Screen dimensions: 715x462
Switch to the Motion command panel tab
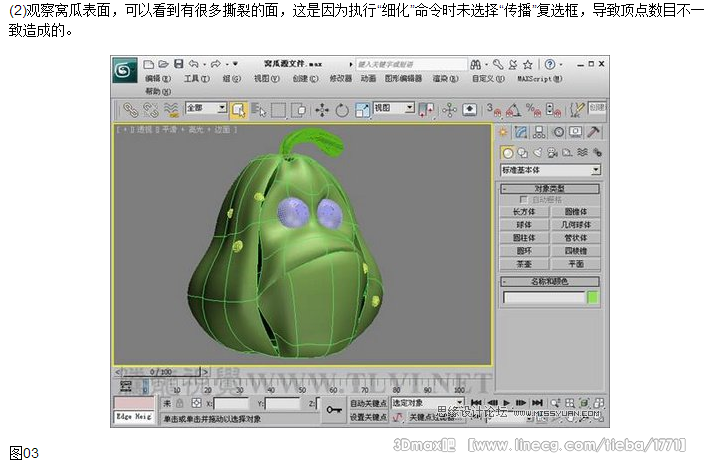(x=558, y=132)
